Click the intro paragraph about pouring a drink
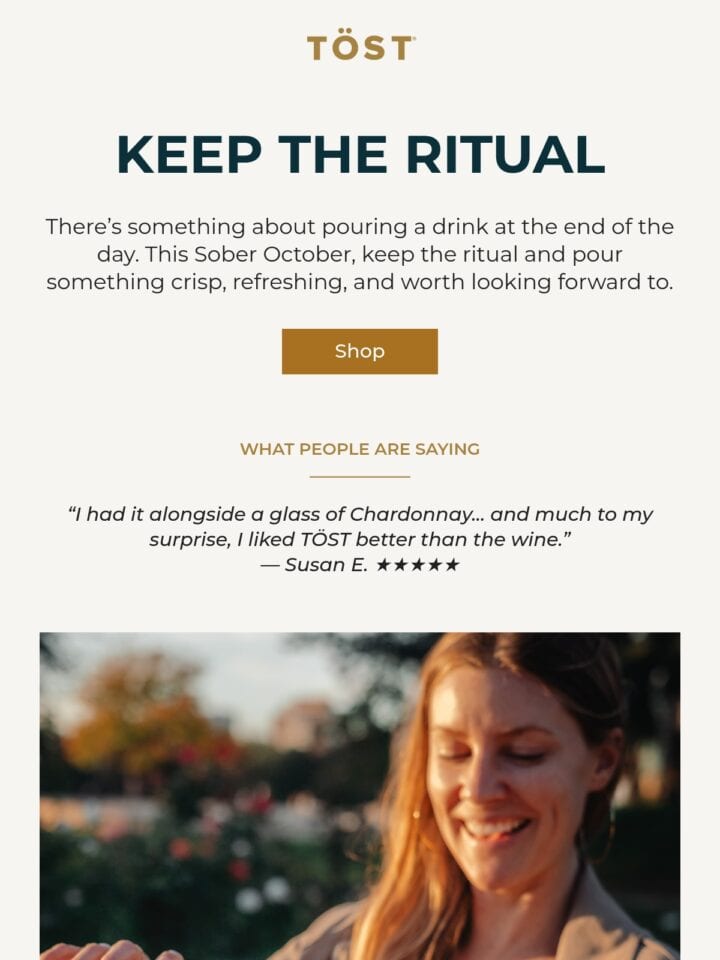This screenshot has width=720, height=960. point(360,254)
